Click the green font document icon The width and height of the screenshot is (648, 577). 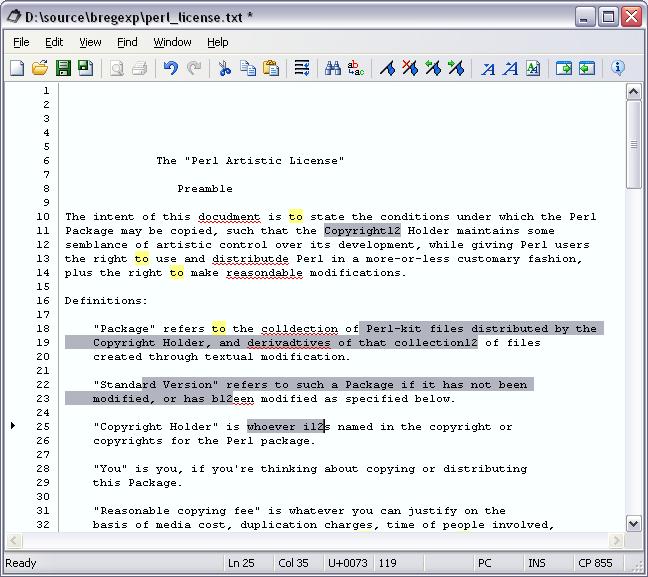533,68
